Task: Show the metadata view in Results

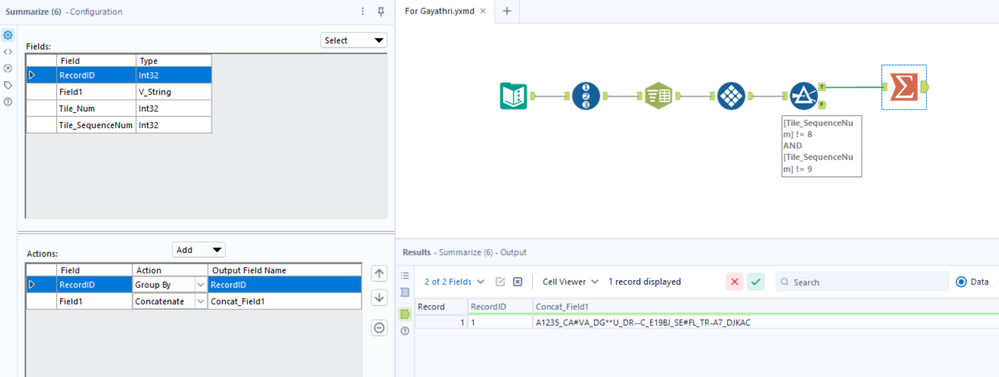Action: (405, 292)
